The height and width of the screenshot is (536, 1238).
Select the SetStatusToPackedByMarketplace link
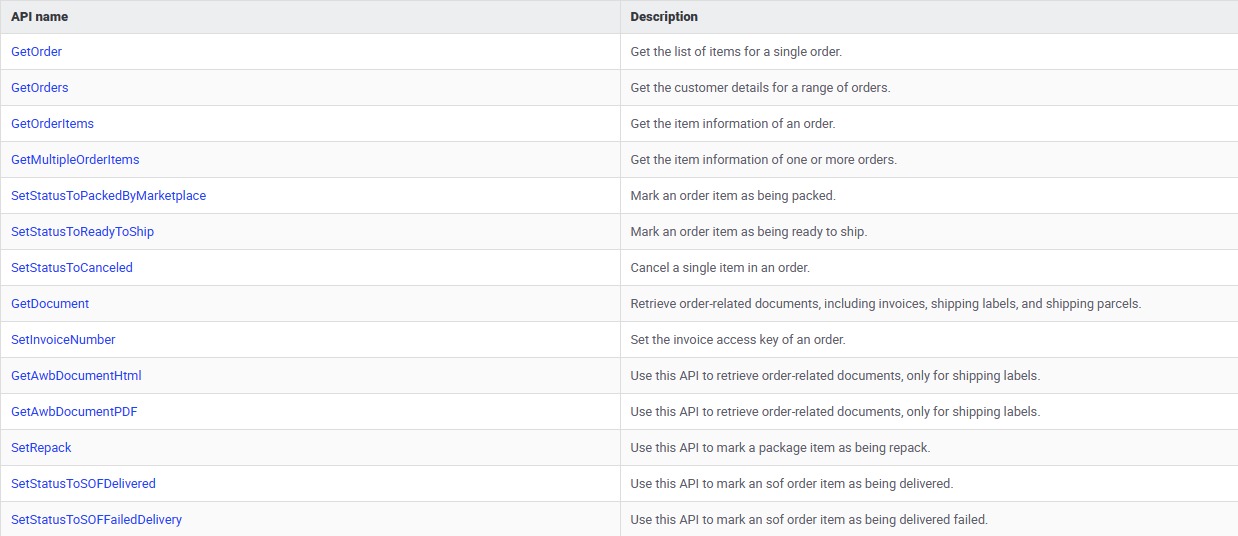[108, 196]
